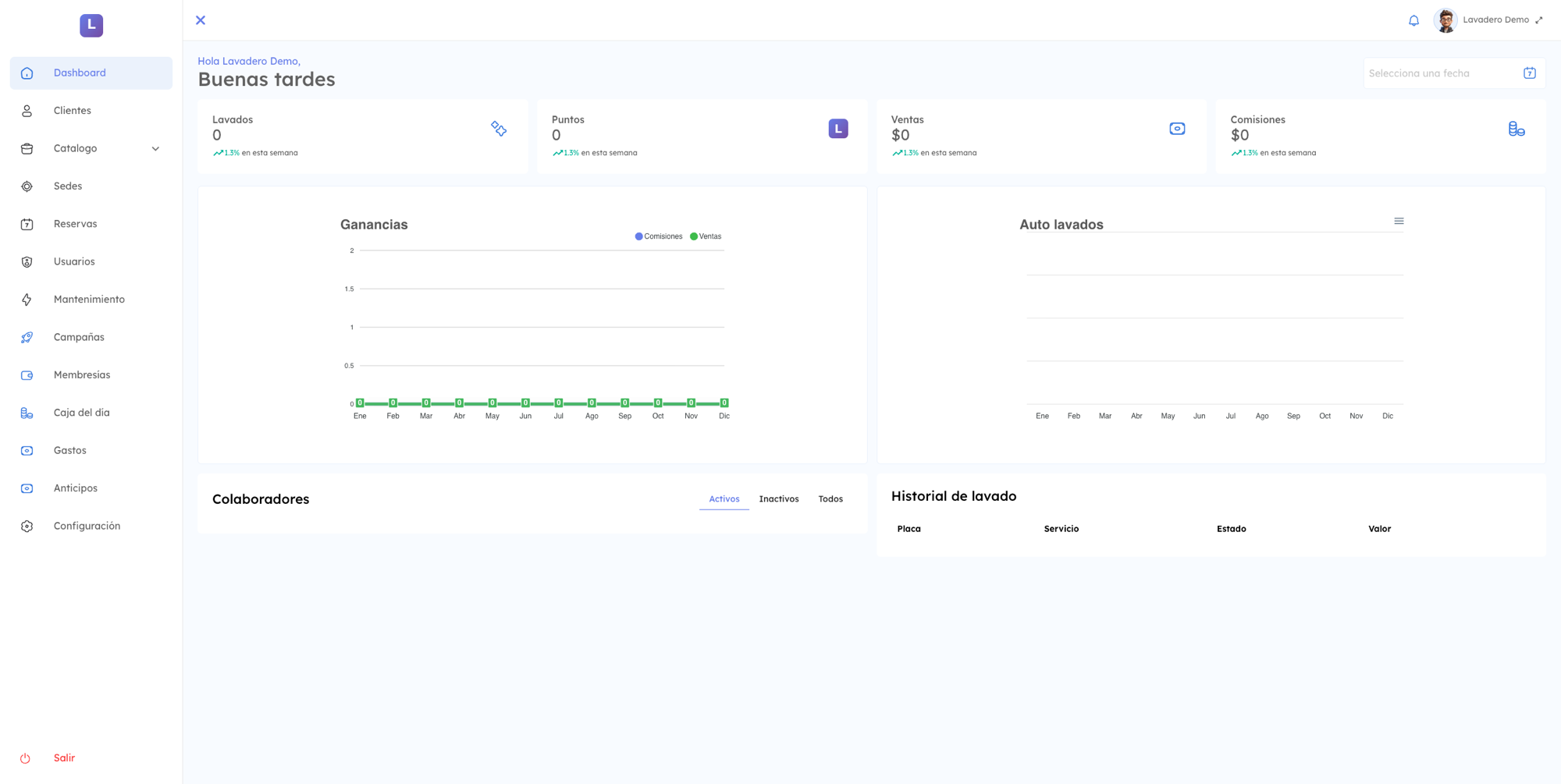The width and height of the screenshot is (1561, 784).
Task: Click the Anticipos money icon
Action: pyautogui.click(x=27, y=488)
